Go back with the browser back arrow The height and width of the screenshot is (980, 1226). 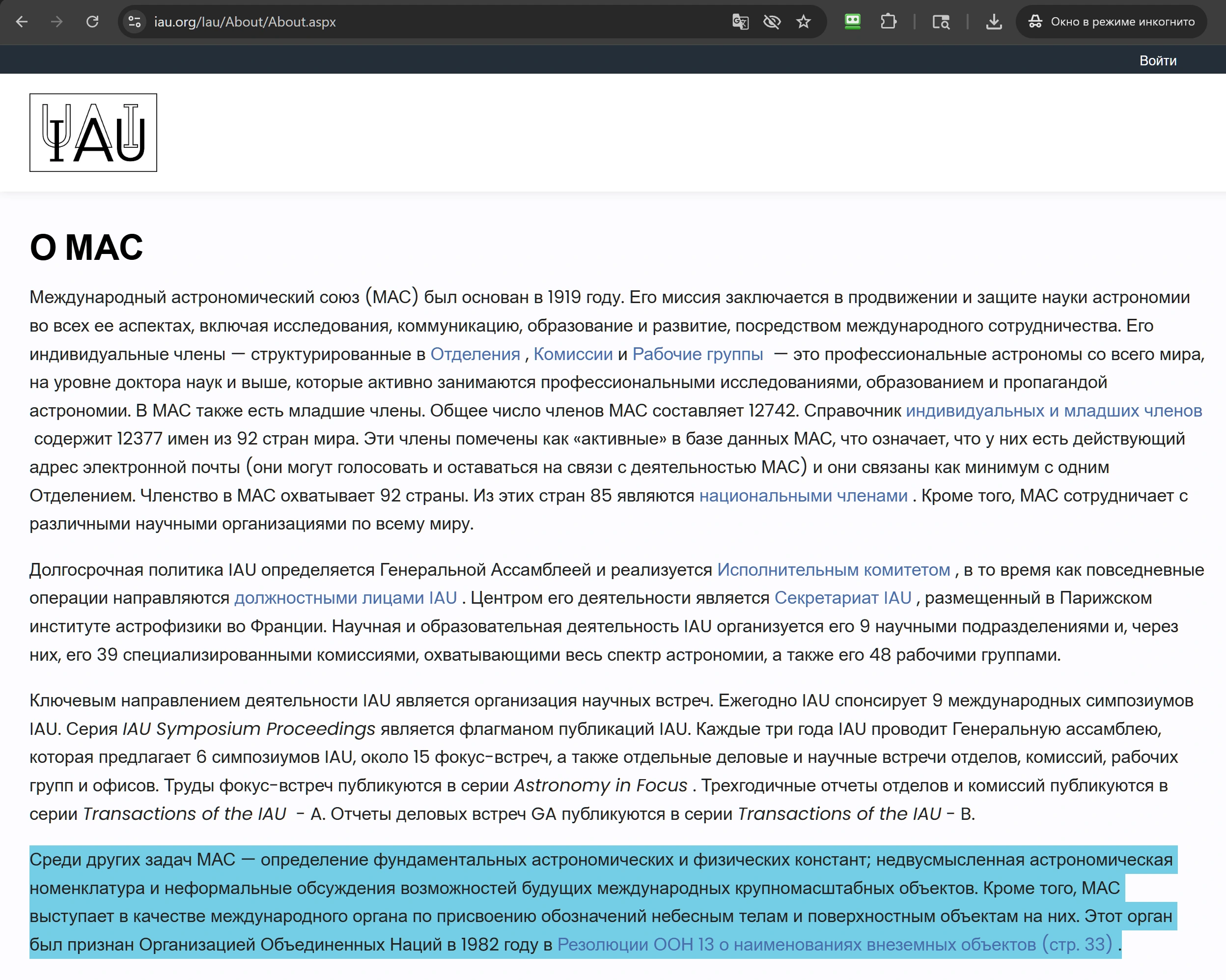[x=22, y=22]
